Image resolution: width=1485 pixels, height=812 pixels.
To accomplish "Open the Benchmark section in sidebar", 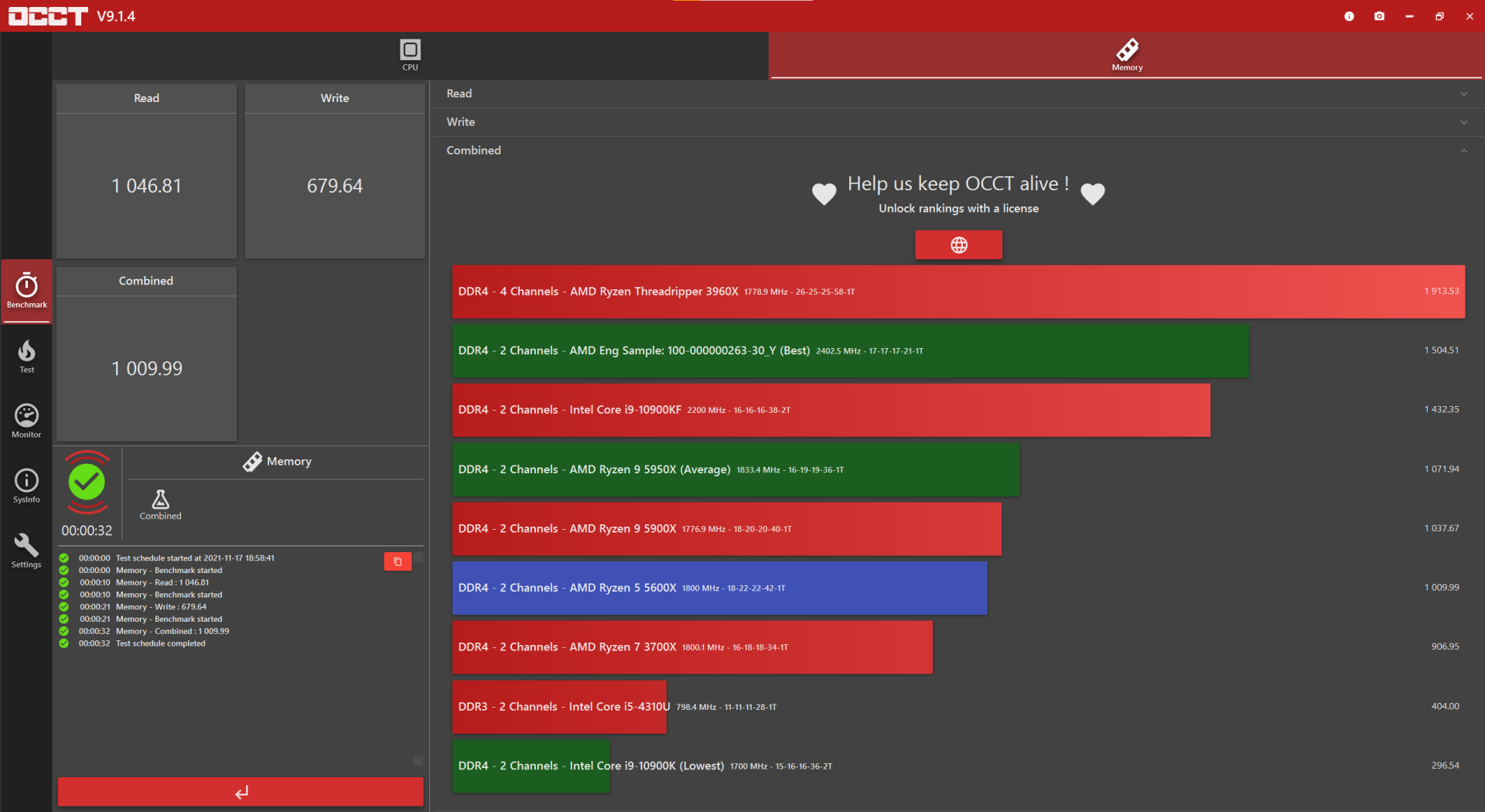I will coord(26,291).
